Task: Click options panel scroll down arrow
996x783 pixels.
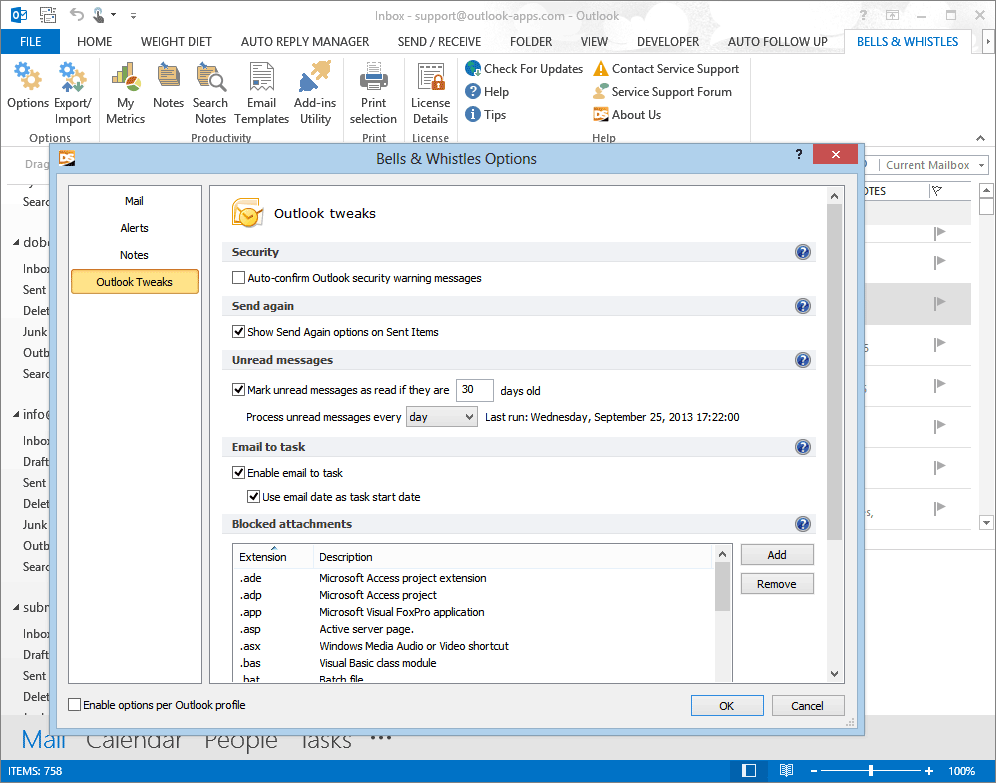Action: coord(835,674)
